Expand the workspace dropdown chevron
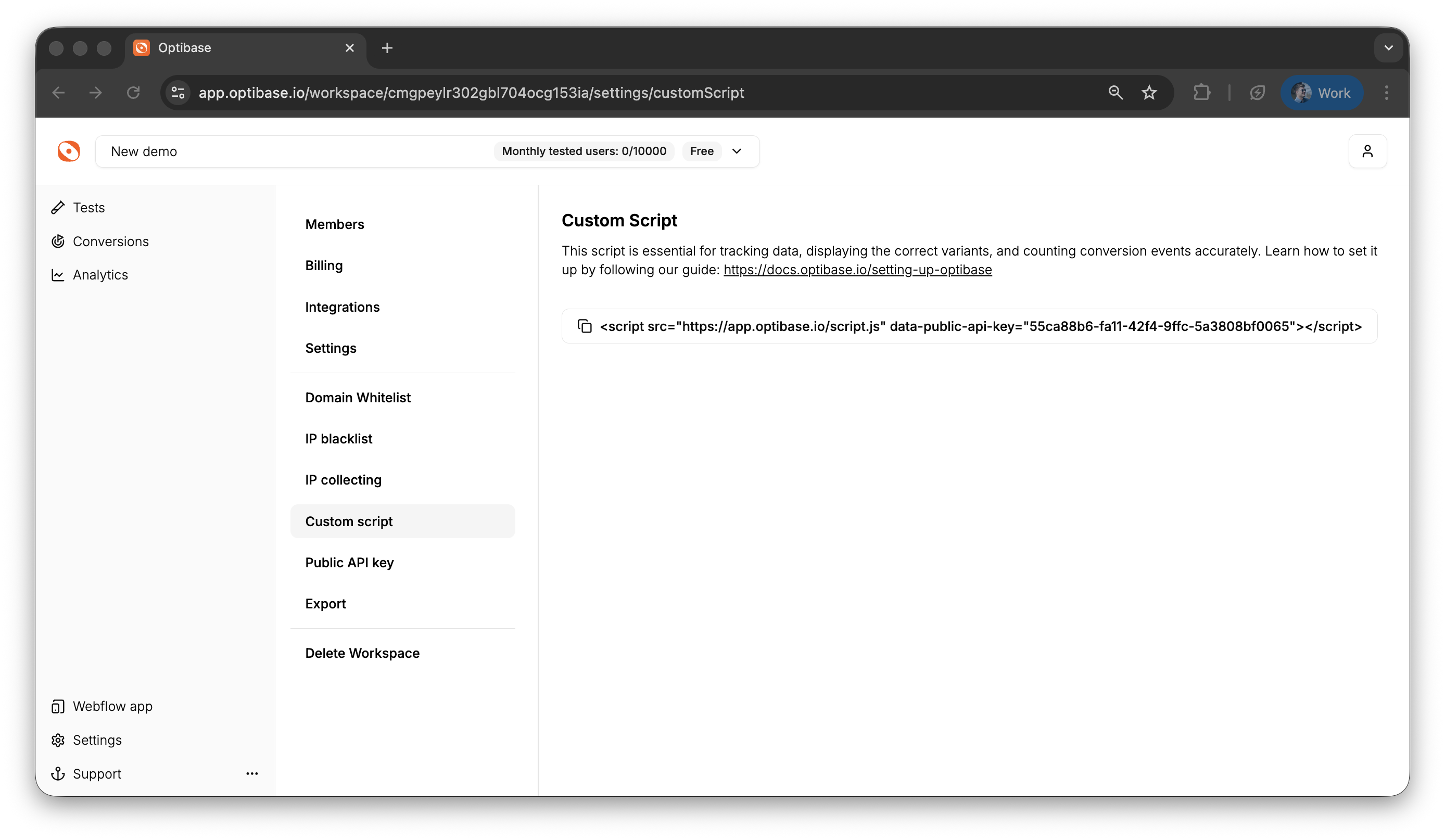This screenshot has width=1445, height=840. click(x=737, y=151)
